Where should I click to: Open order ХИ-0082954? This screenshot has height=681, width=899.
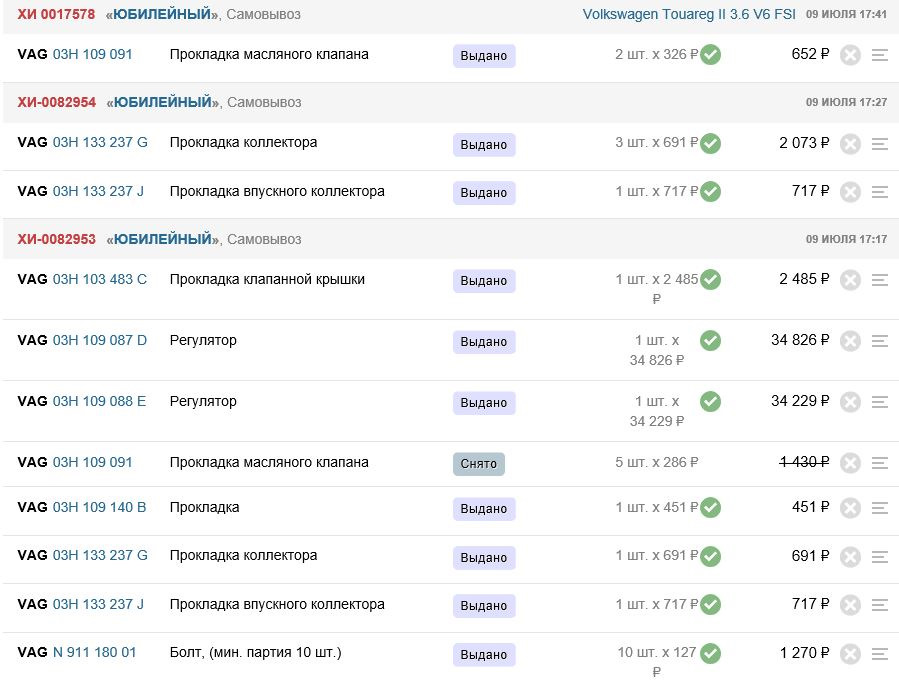click(x=57, y=102)
